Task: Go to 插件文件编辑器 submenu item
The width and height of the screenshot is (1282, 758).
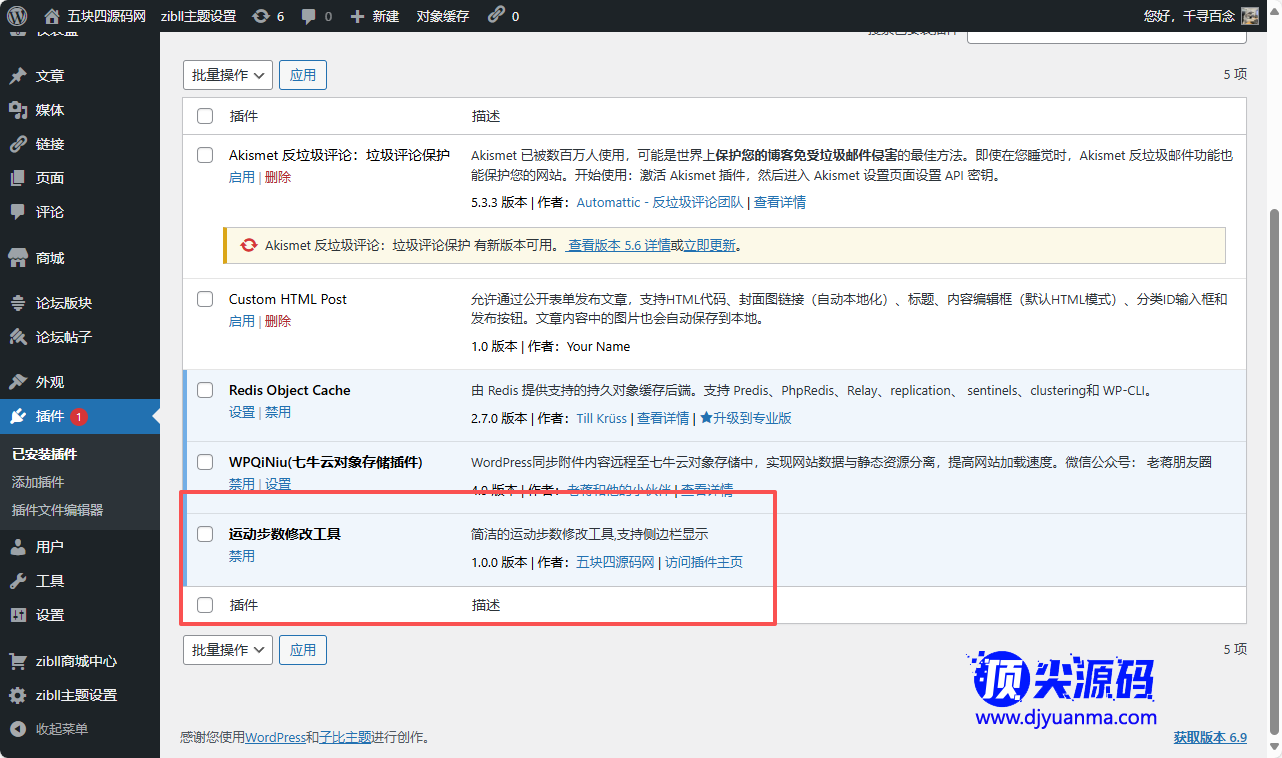Action: 57,510
